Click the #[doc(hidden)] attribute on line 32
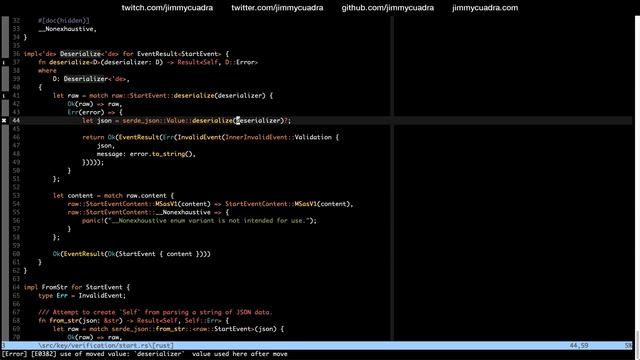 (64, 20)
